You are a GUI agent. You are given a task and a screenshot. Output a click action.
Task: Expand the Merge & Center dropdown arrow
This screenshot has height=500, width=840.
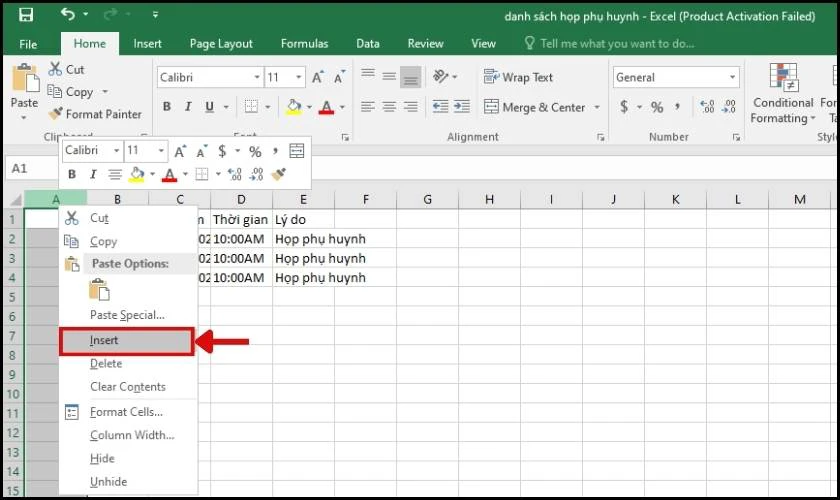597,107
